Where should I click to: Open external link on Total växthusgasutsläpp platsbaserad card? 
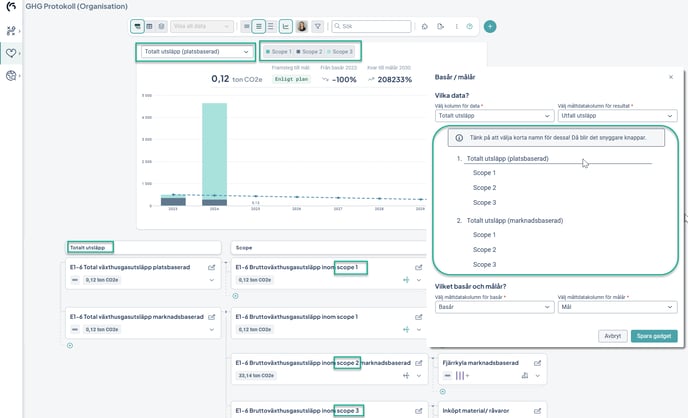pos(211,268)
